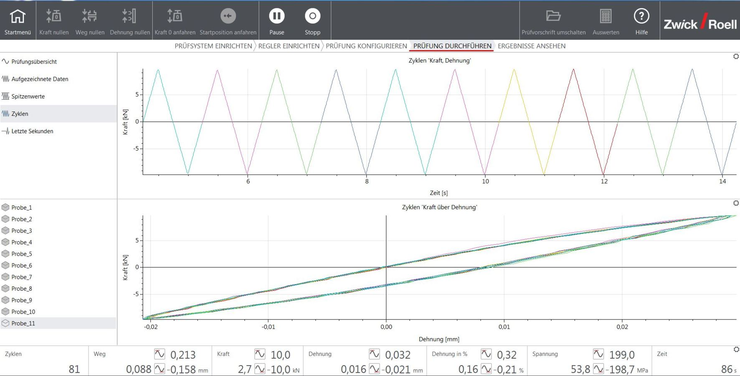Image resolution: width=740 pixels, height=376 pixels.
Task: Open Prüfvorschrift umschalten folder icon
Action: [x=553, y=17]
